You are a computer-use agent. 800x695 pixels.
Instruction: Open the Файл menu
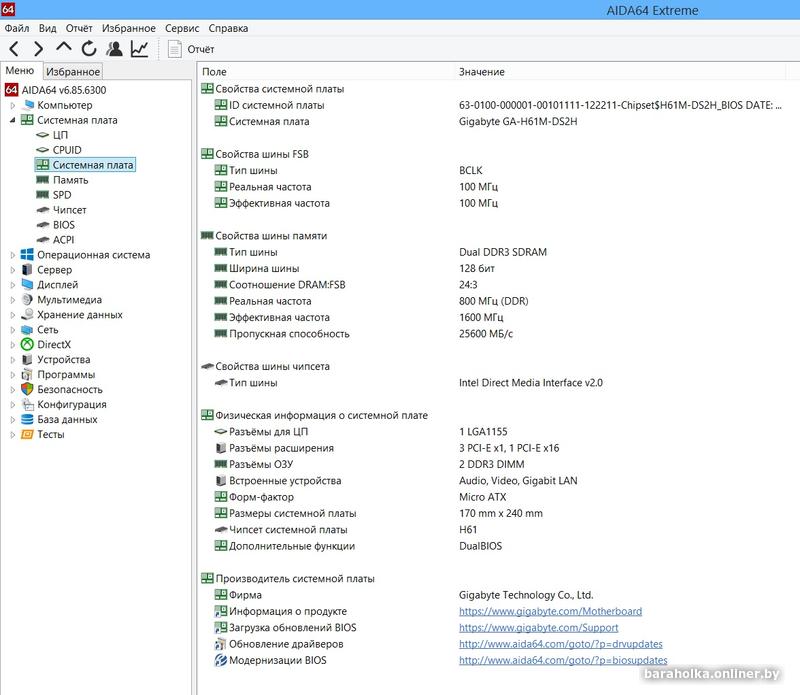pyautogui.click(x=17, y=28)
